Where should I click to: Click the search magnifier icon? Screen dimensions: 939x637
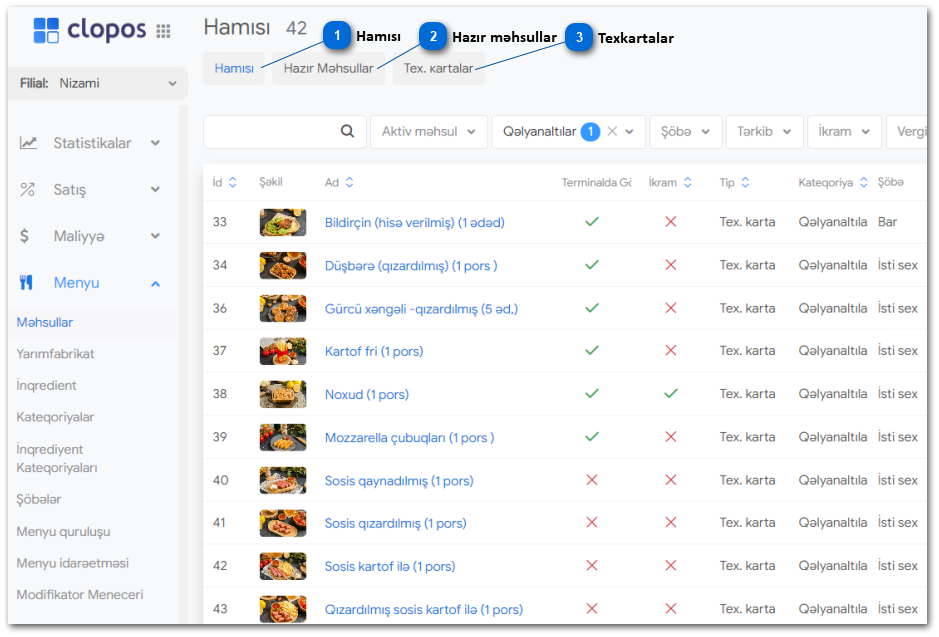point(347,131)
